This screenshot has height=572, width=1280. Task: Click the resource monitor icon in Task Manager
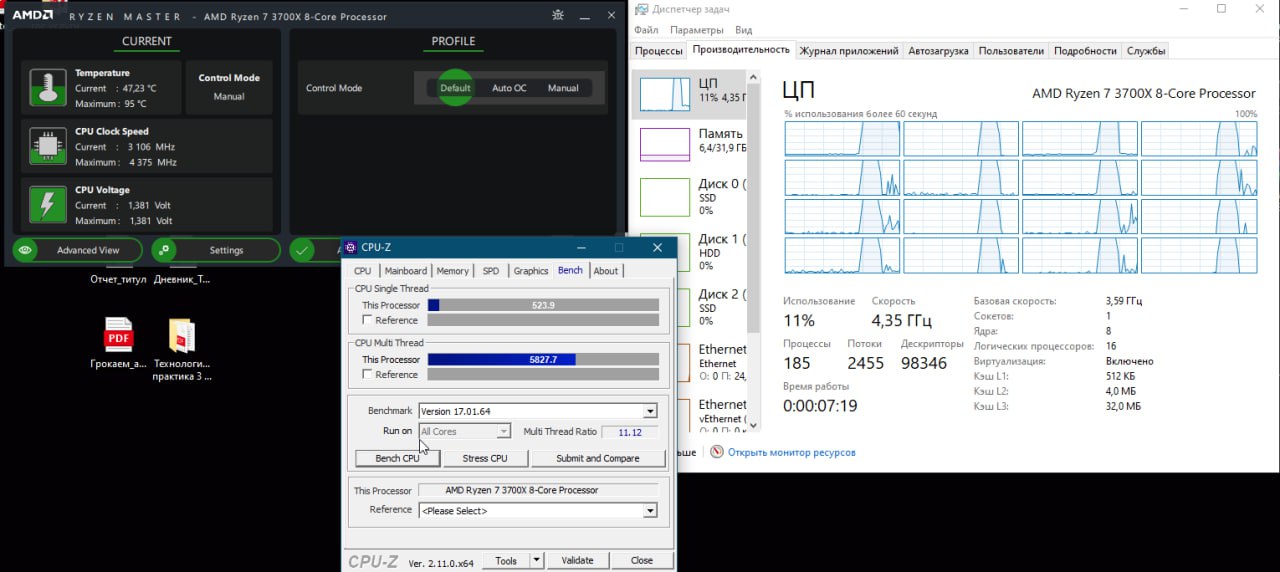pyautogui.click(x=716, y=452)
